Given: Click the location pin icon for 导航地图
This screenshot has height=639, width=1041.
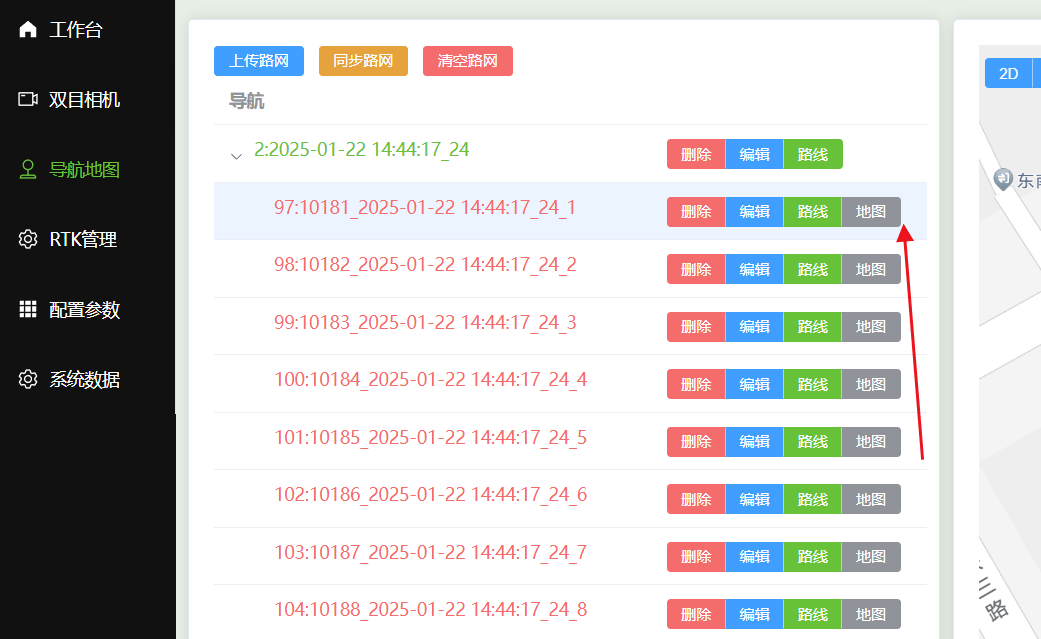Looking at the screenshot, I should click(x=28, y=169).
